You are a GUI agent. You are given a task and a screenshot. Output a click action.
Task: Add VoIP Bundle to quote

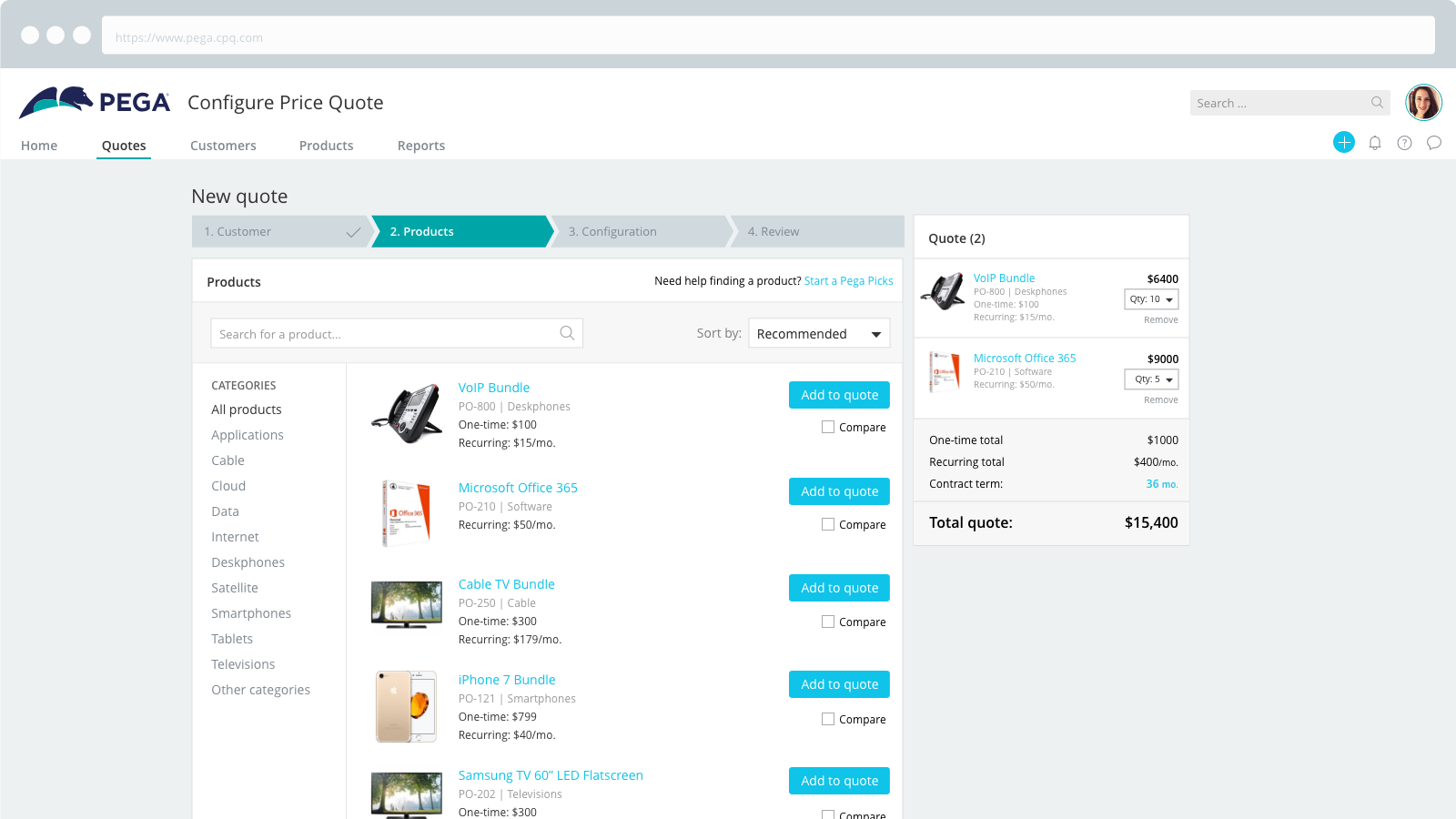click(839, 395)
